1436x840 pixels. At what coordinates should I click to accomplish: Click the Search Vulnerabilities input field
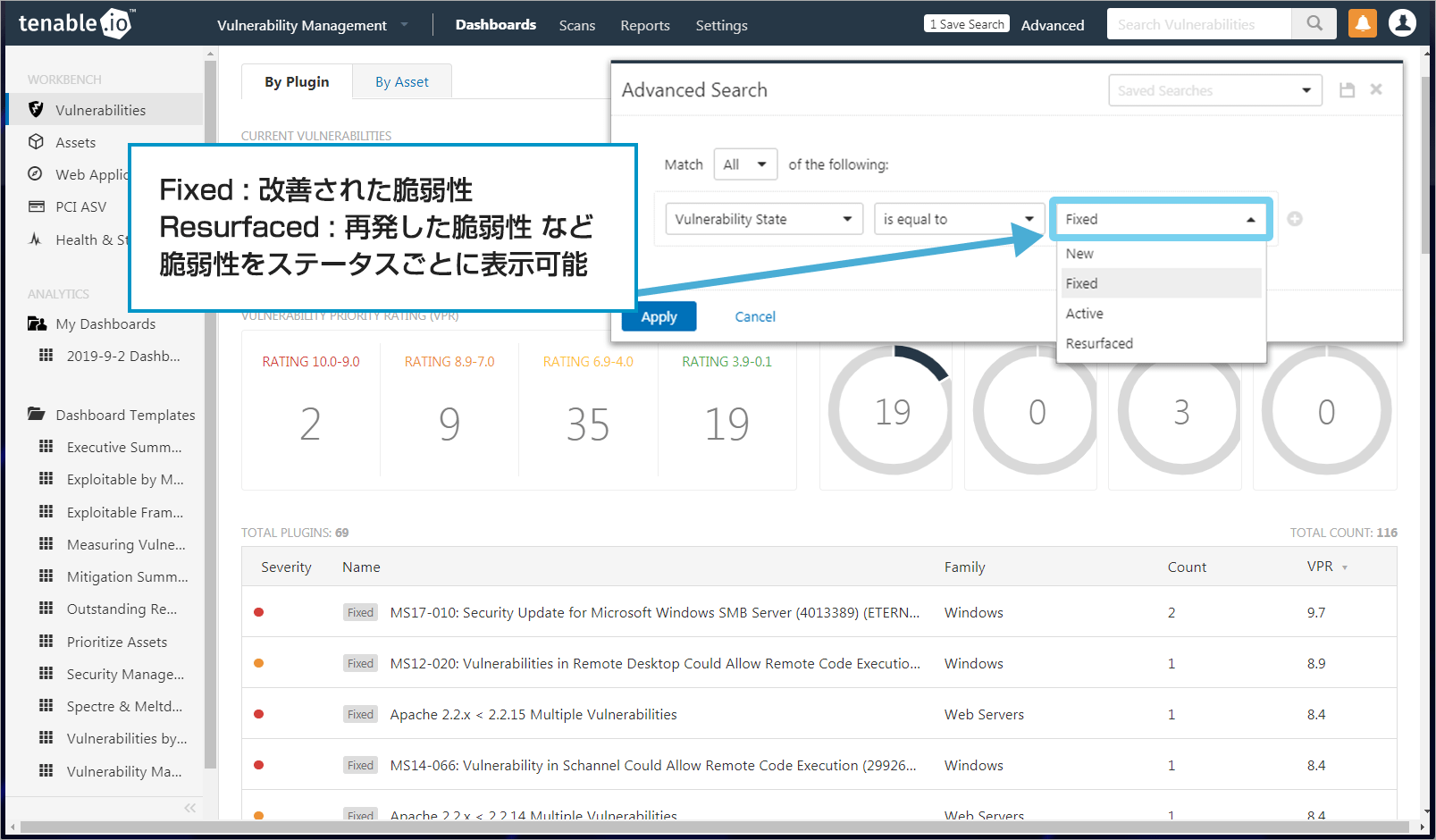coord(1199,24)
